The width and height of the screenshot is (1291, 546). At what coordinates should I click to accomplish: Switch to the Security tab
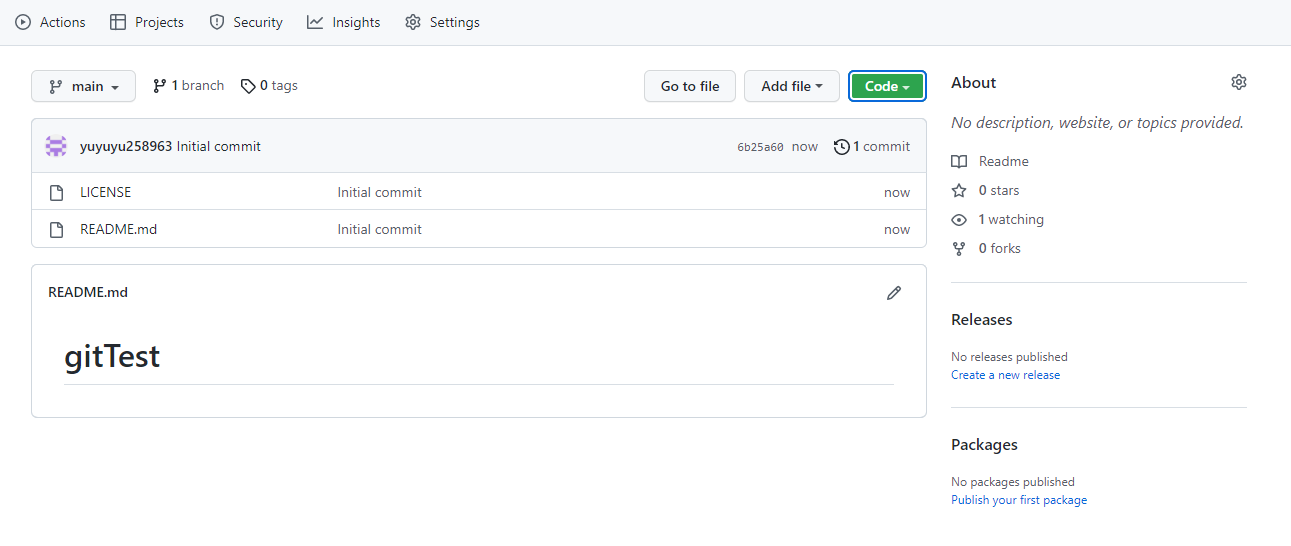(x=246, y=22)
